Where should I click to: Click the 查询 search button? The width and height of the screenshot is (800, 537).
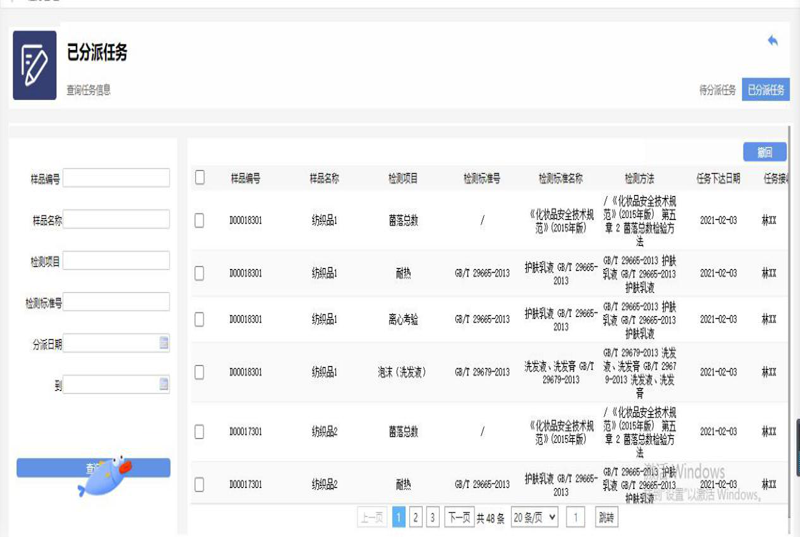93,467
